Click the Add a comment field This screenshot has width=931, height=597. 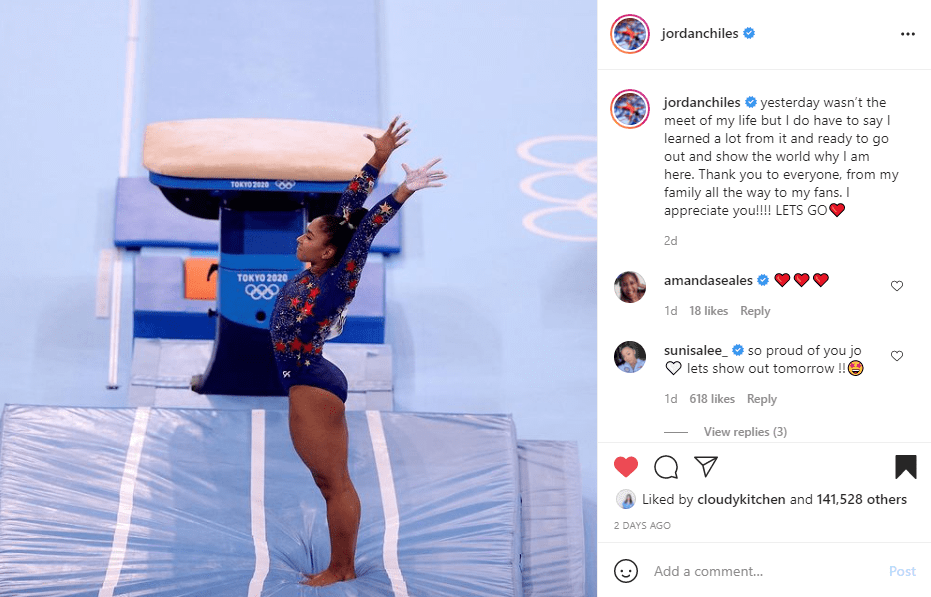click(766, 571)
